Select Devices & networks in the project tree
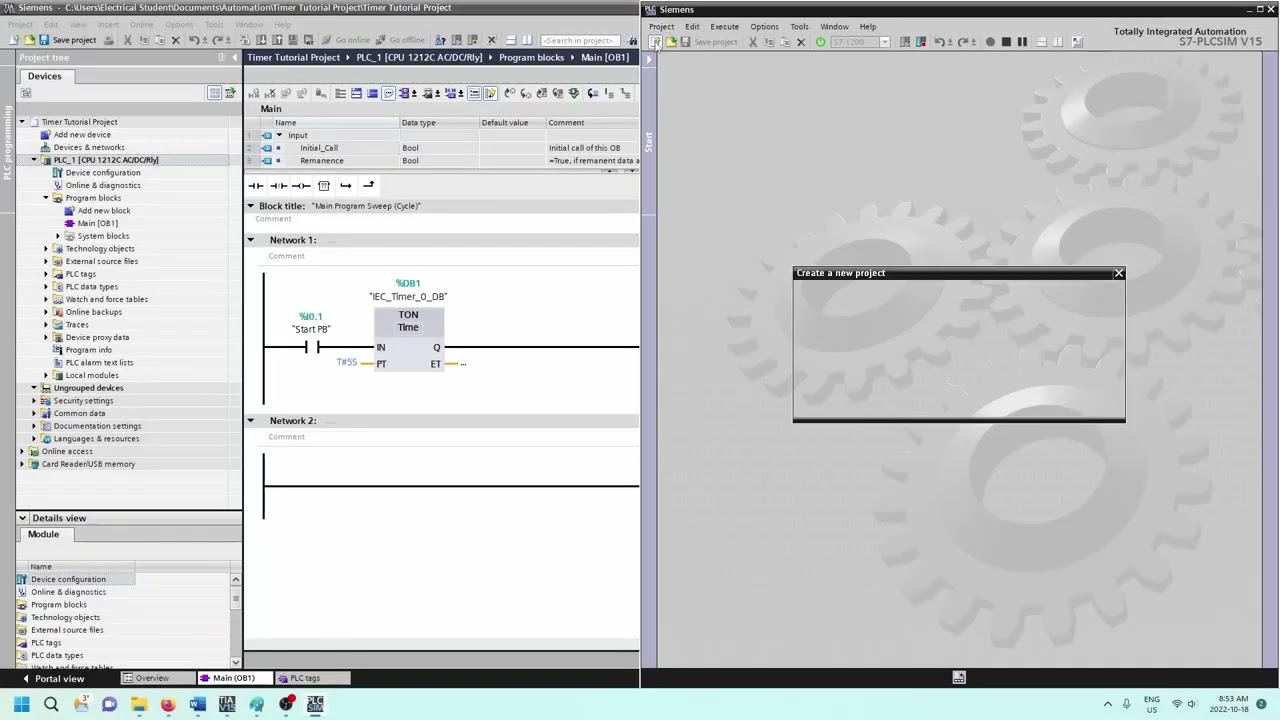The width and height of the screenshot is (1280, 720). tap(89, 147)
